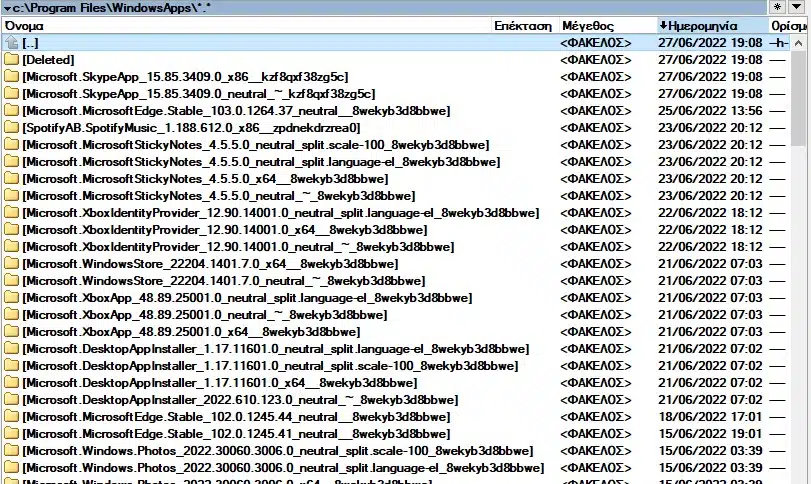Viewport: 811px width, 484px height.
Task: Click the folder icon of SkypeApp_15.85.3409.0_x86
Action: [x=11, y=77]
